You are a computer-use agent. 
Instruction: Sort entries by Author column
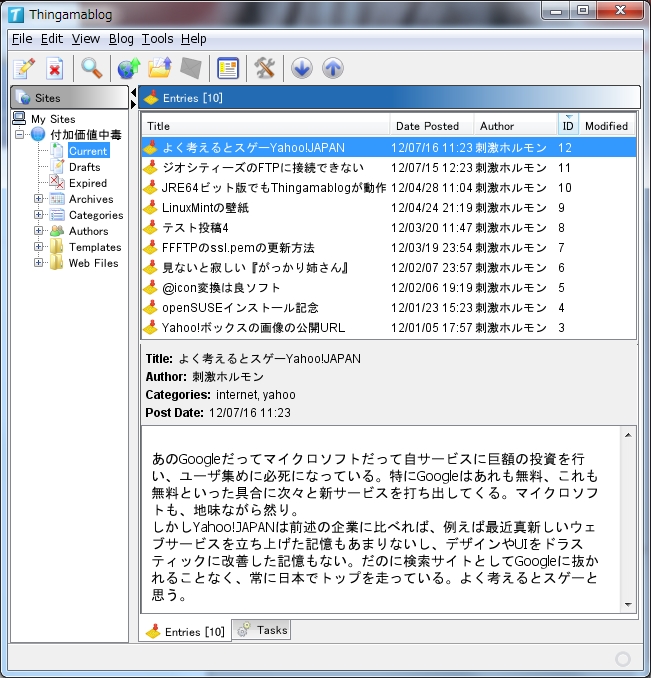pos(515,126)
